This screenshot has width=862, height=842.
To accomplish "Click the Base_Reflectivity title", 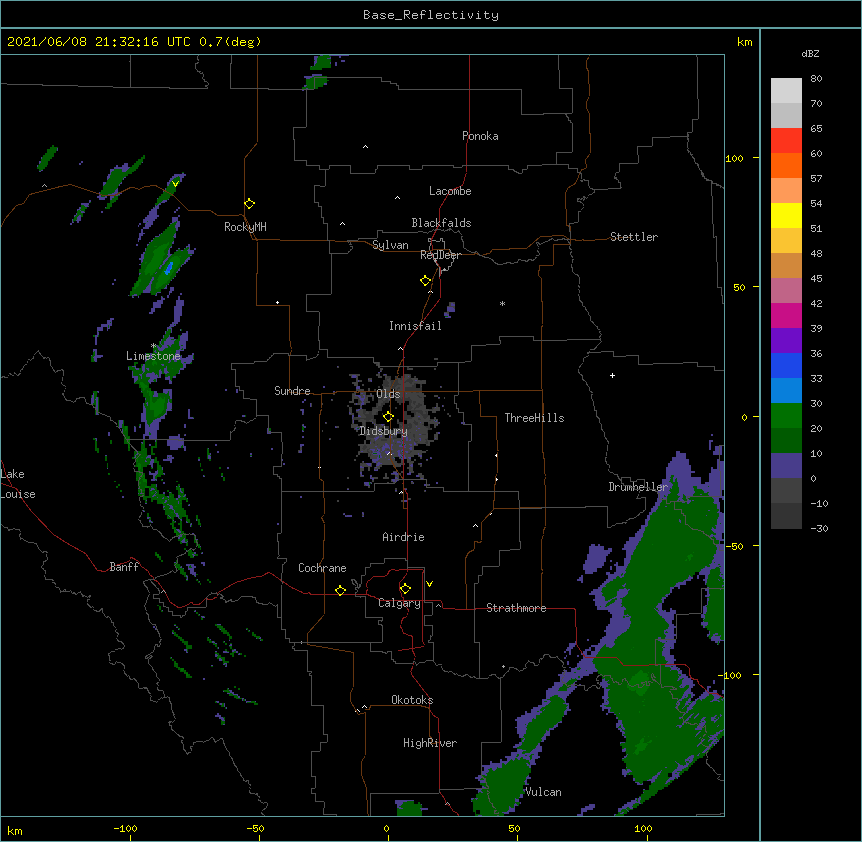I will [431, 15].
